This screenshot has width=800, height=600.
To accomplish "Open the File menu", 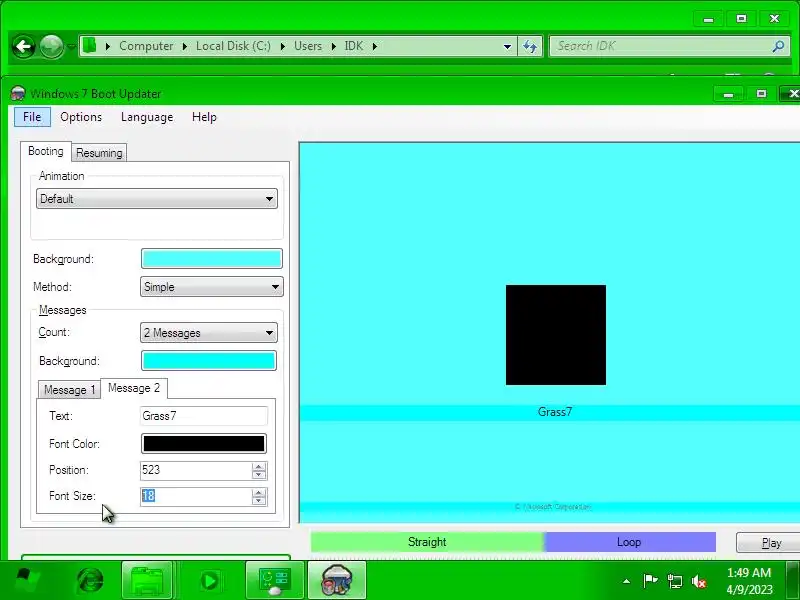I will pyautogui.click(x=32, y=117).
